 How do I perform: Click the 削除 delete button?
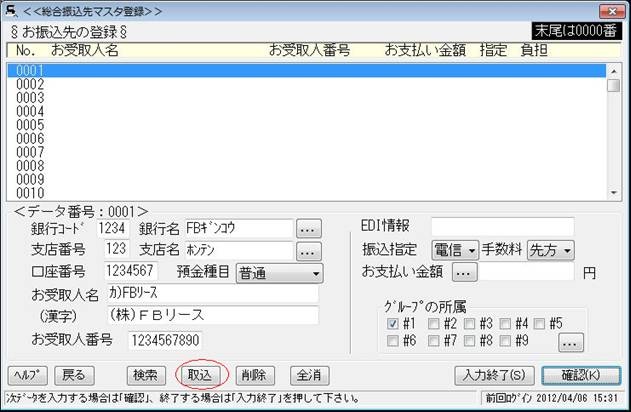click(255, 375)
